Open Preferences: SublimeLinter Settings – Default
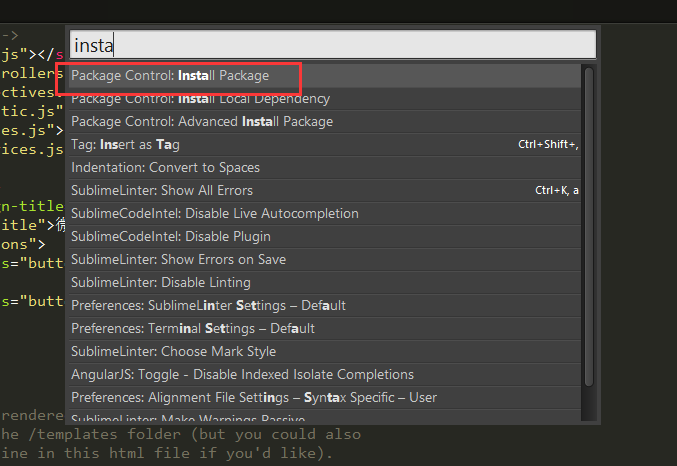The image size is (677, 466). click(325, 305)
